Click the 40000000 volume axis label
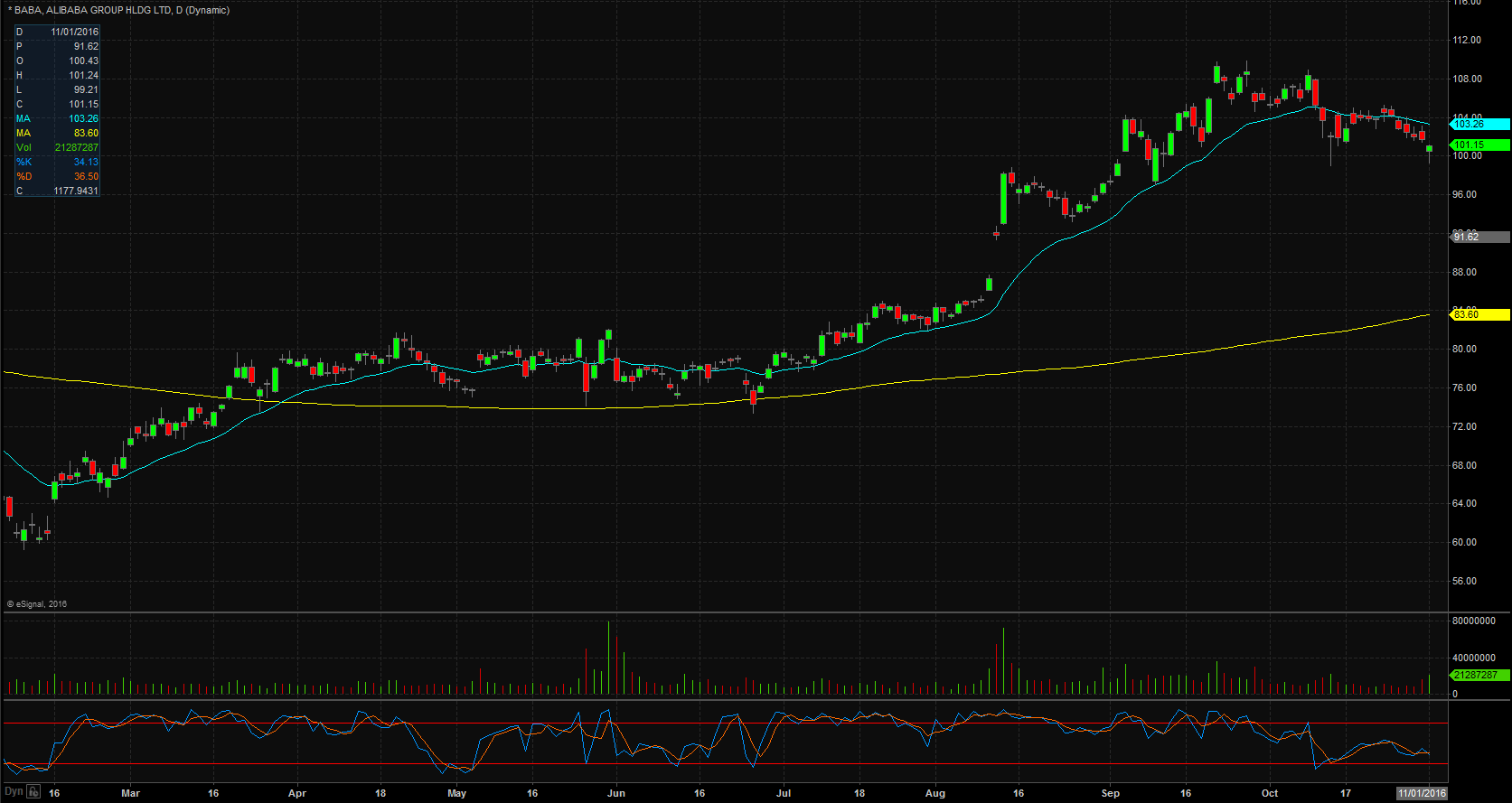1512x803 pixels. [1474, 658]
